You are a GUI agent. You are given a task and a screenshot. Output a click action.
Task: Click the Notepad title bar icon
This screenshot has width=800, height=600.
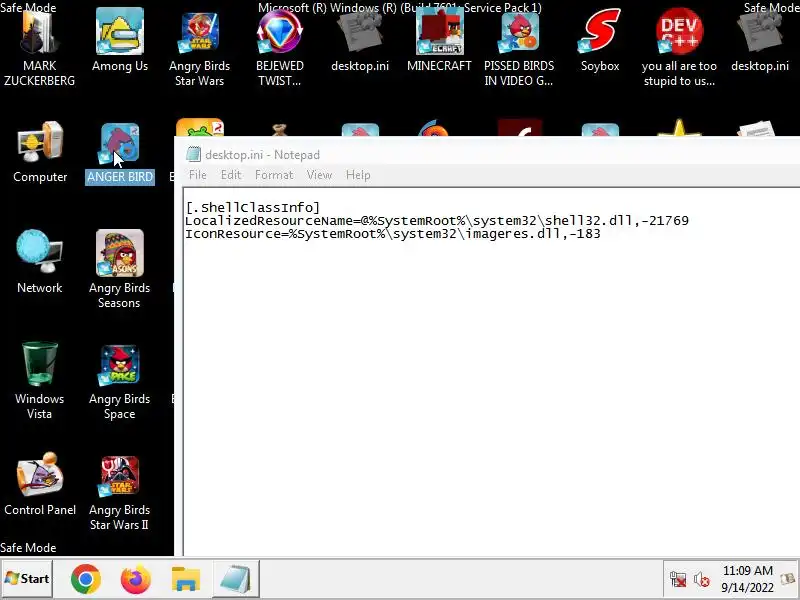tap(193, 154)
